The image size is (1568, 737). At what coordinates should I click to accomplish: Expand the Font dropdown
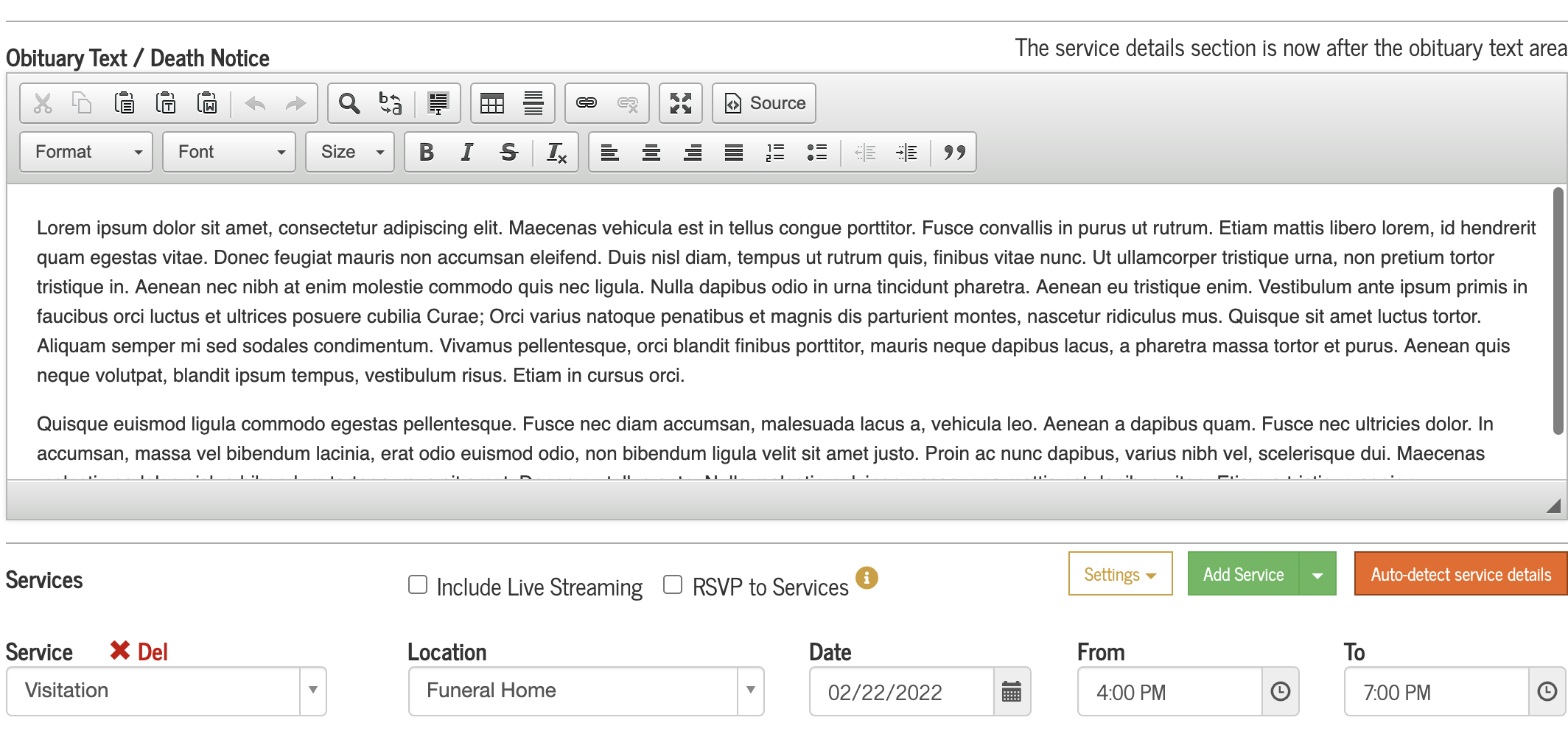click(x=229, y=153)
